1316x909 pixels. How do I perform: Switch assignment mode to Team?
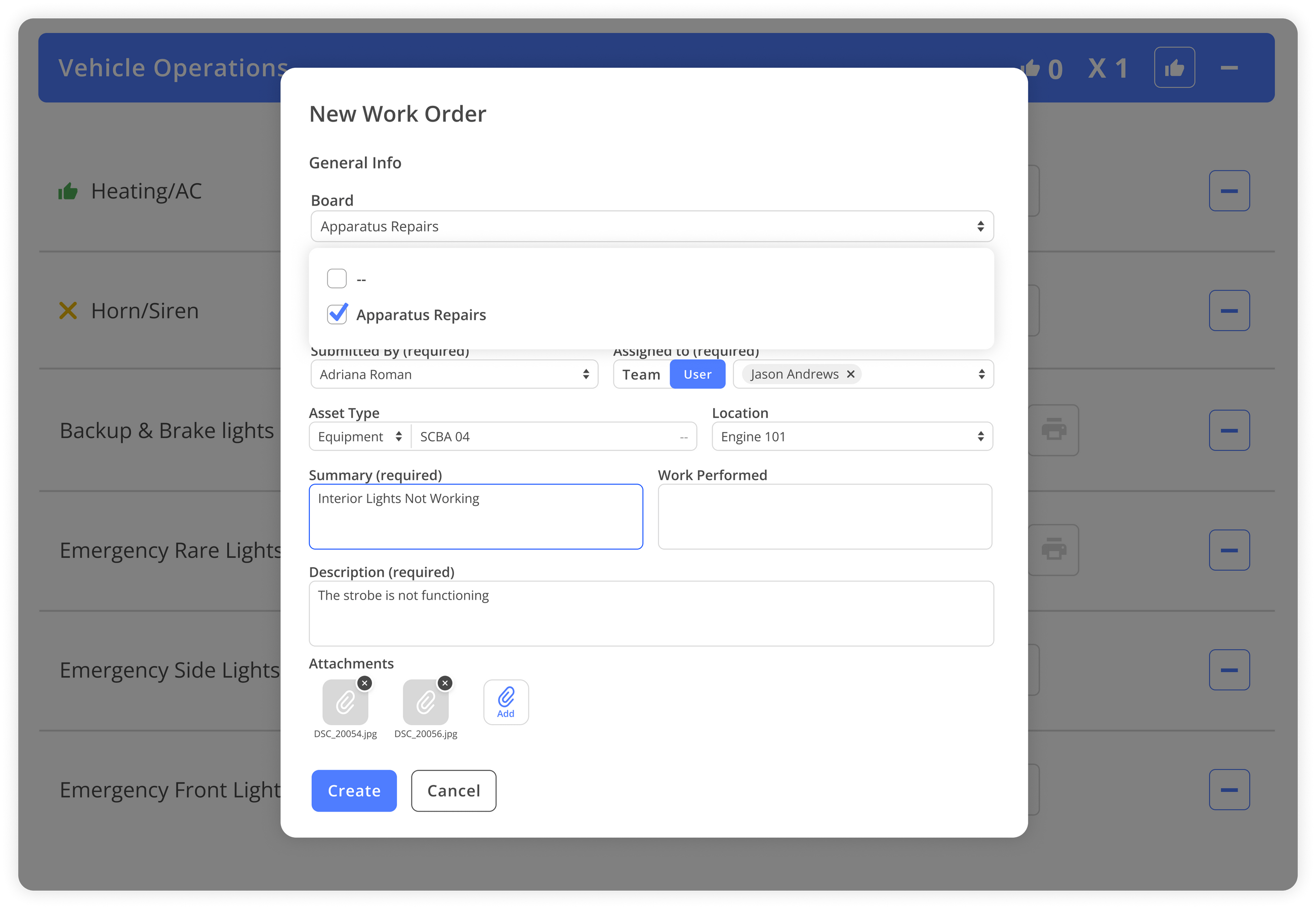click(x=641, y=374)
